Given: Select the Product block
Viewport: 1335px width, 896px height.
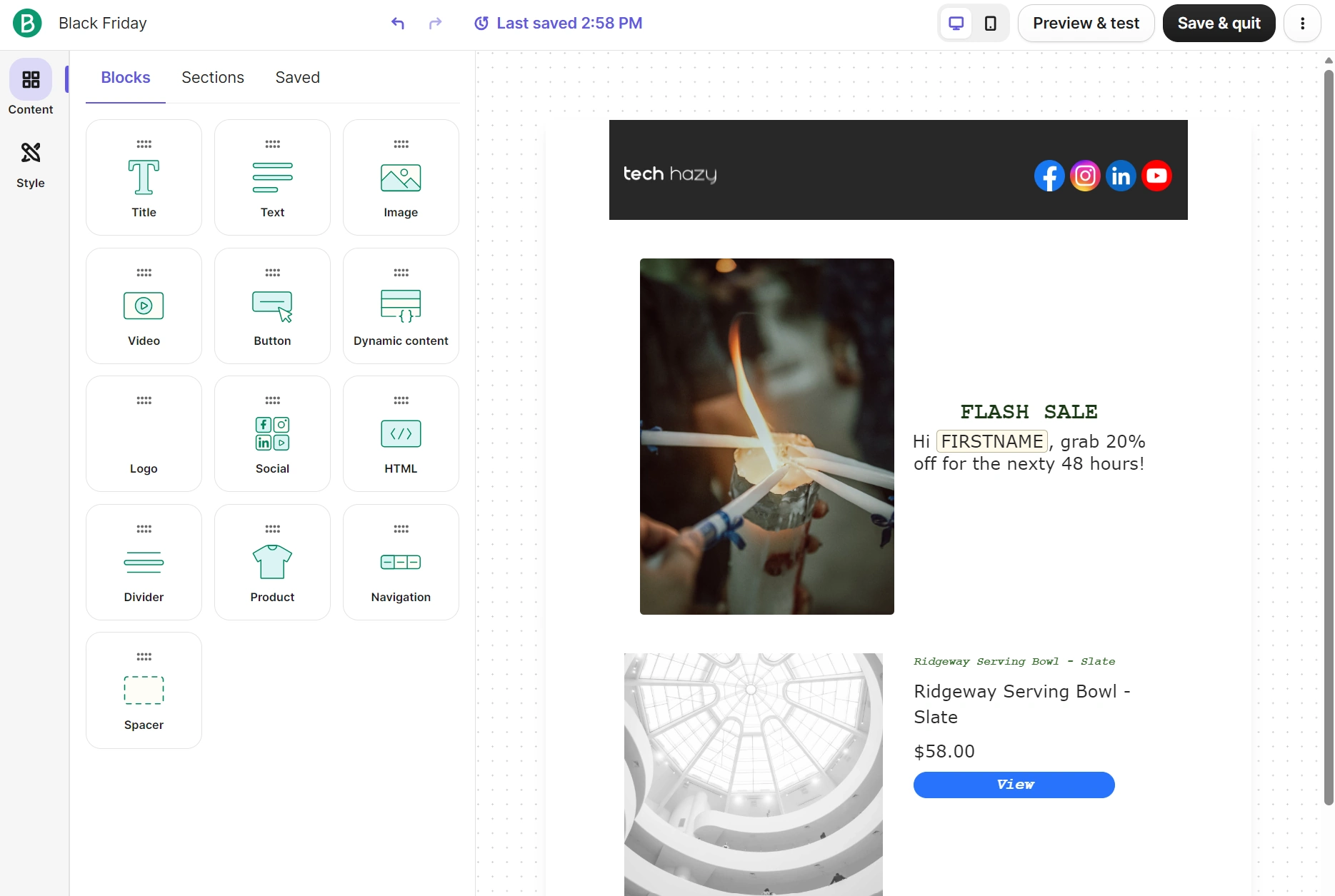Looking at the screenshot, I should tap(272, 562).
